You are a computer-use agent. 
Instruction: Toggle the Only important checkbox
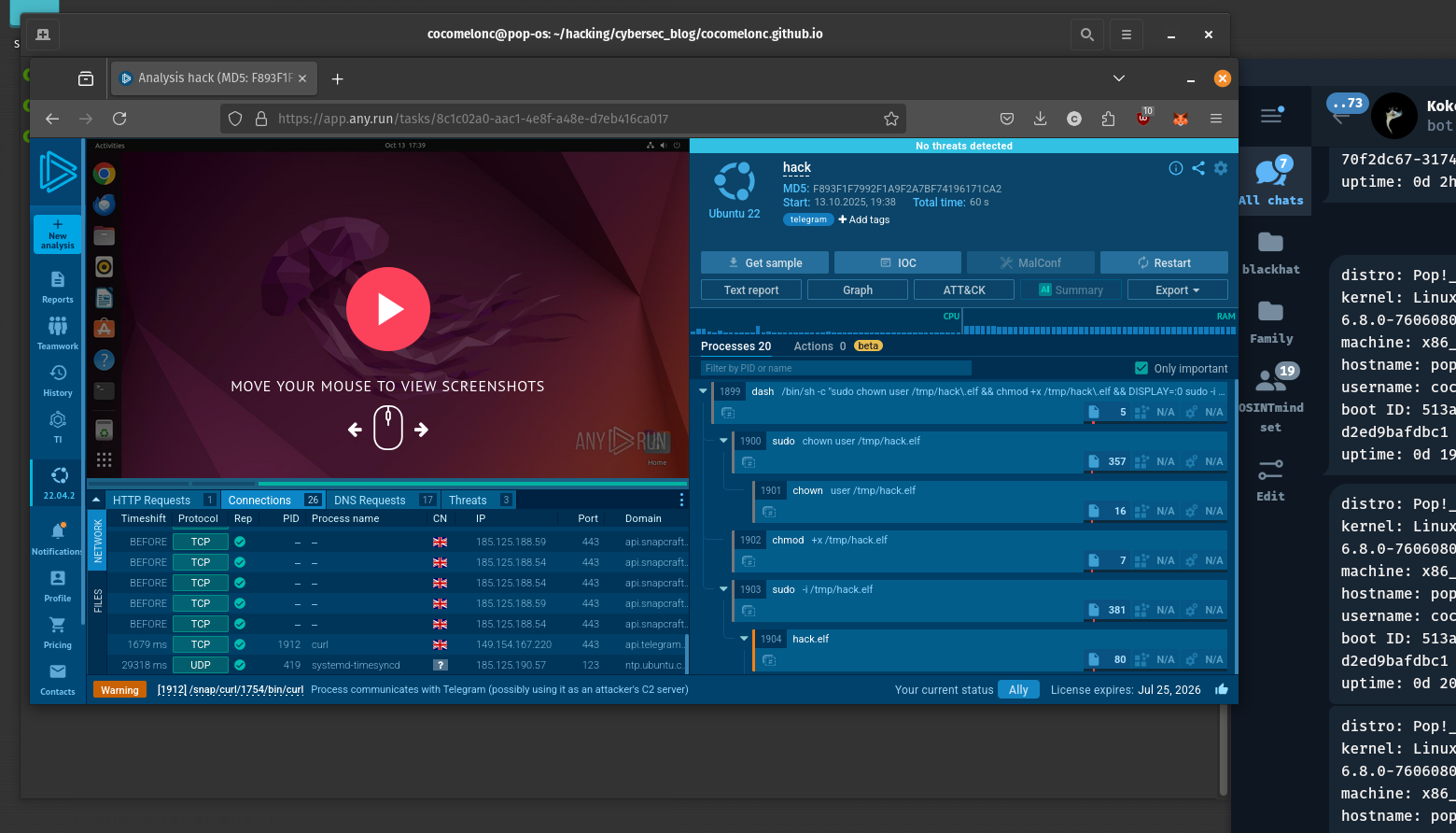tap(1141, 368)
